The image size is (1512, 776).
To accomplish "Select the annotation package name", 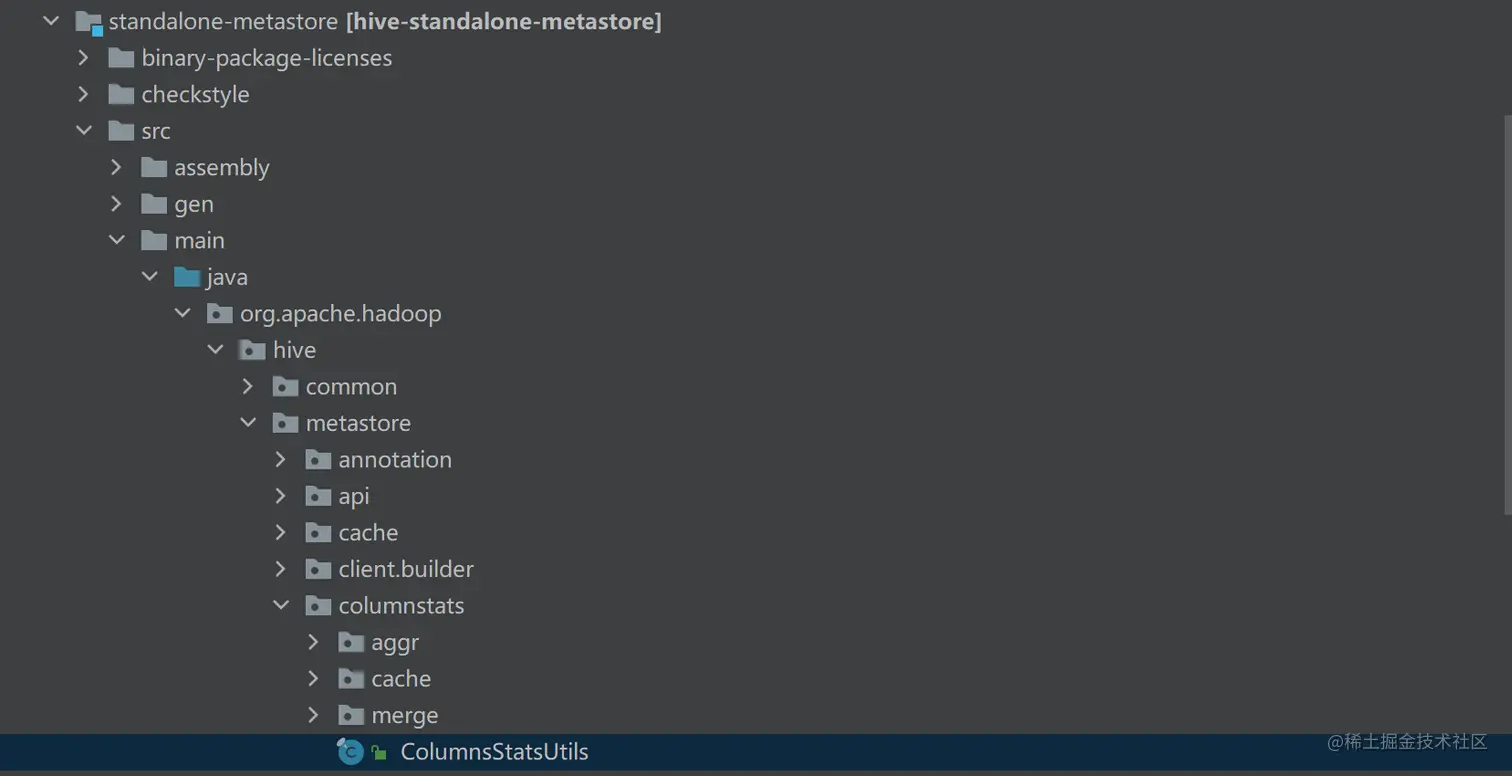I will tap(395, 460).
